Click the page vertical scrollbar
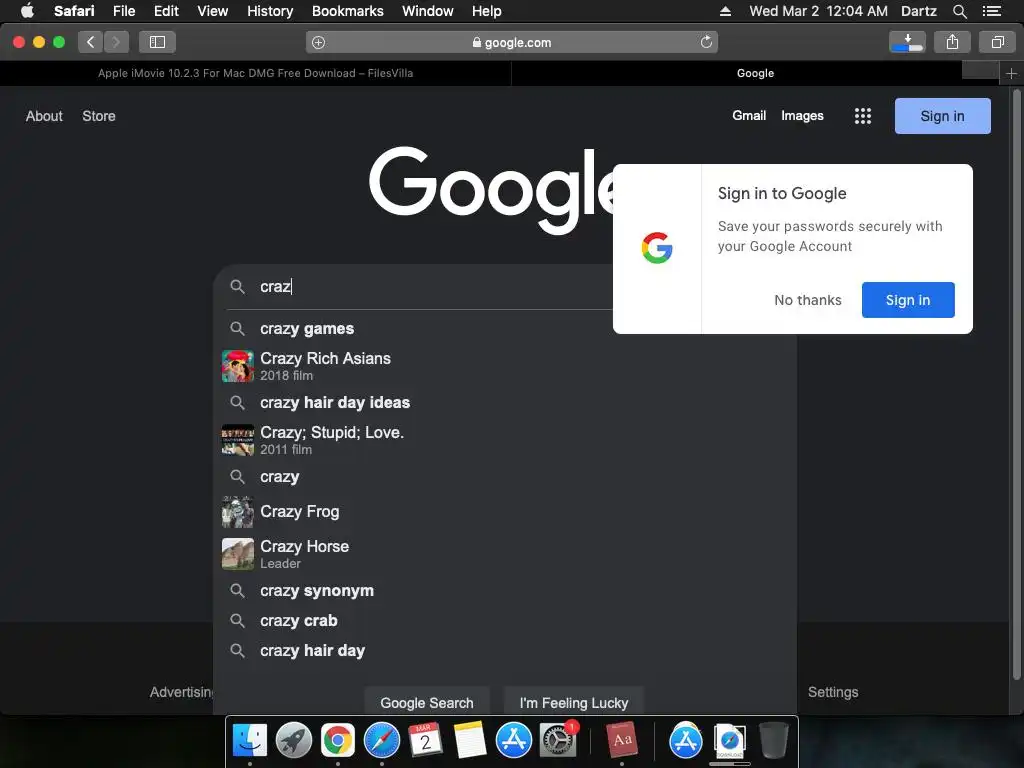Screen dimensions: 1024x768 point(1016,385)
